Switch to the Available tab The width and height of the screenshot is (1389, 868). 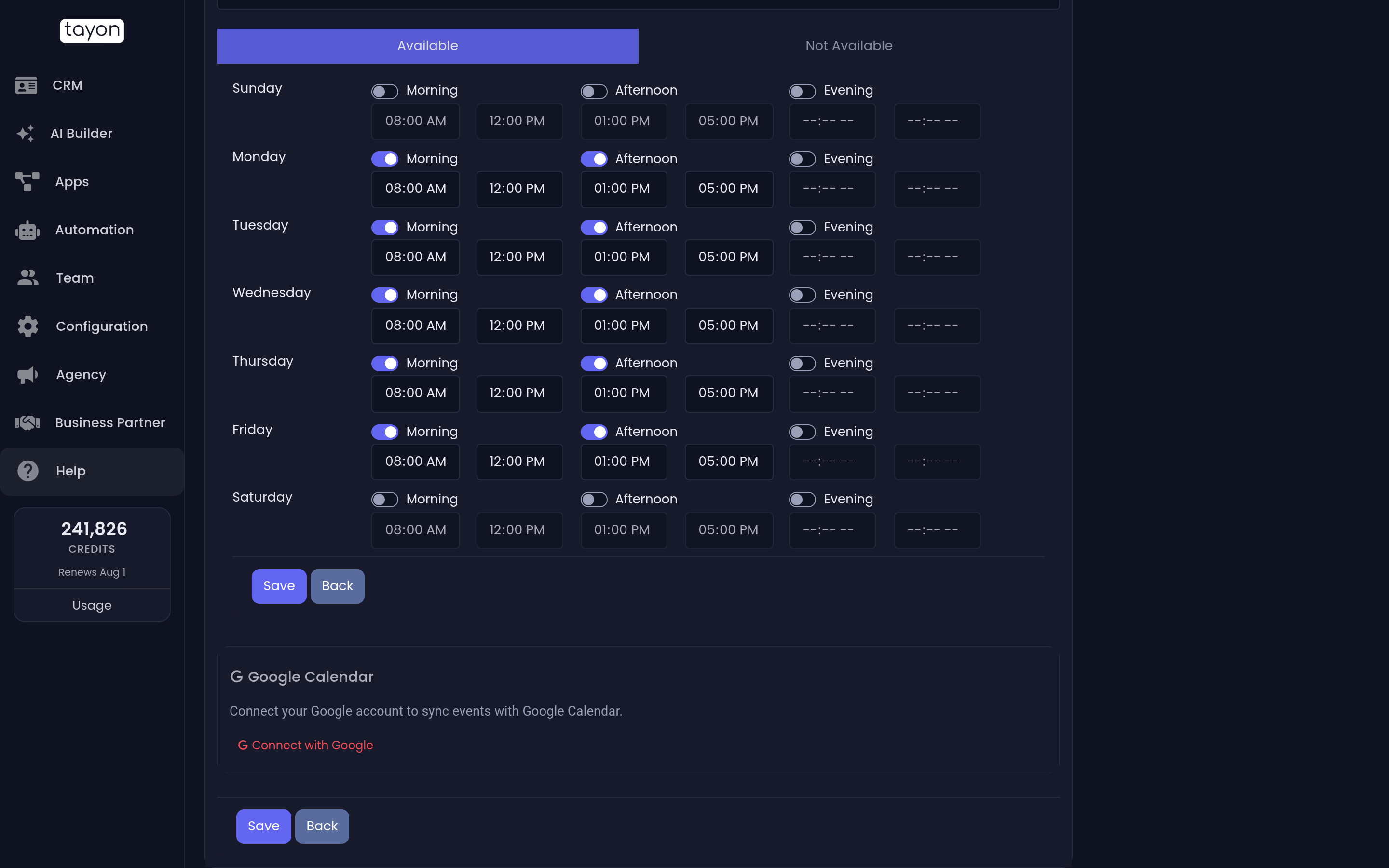[428, 46]
